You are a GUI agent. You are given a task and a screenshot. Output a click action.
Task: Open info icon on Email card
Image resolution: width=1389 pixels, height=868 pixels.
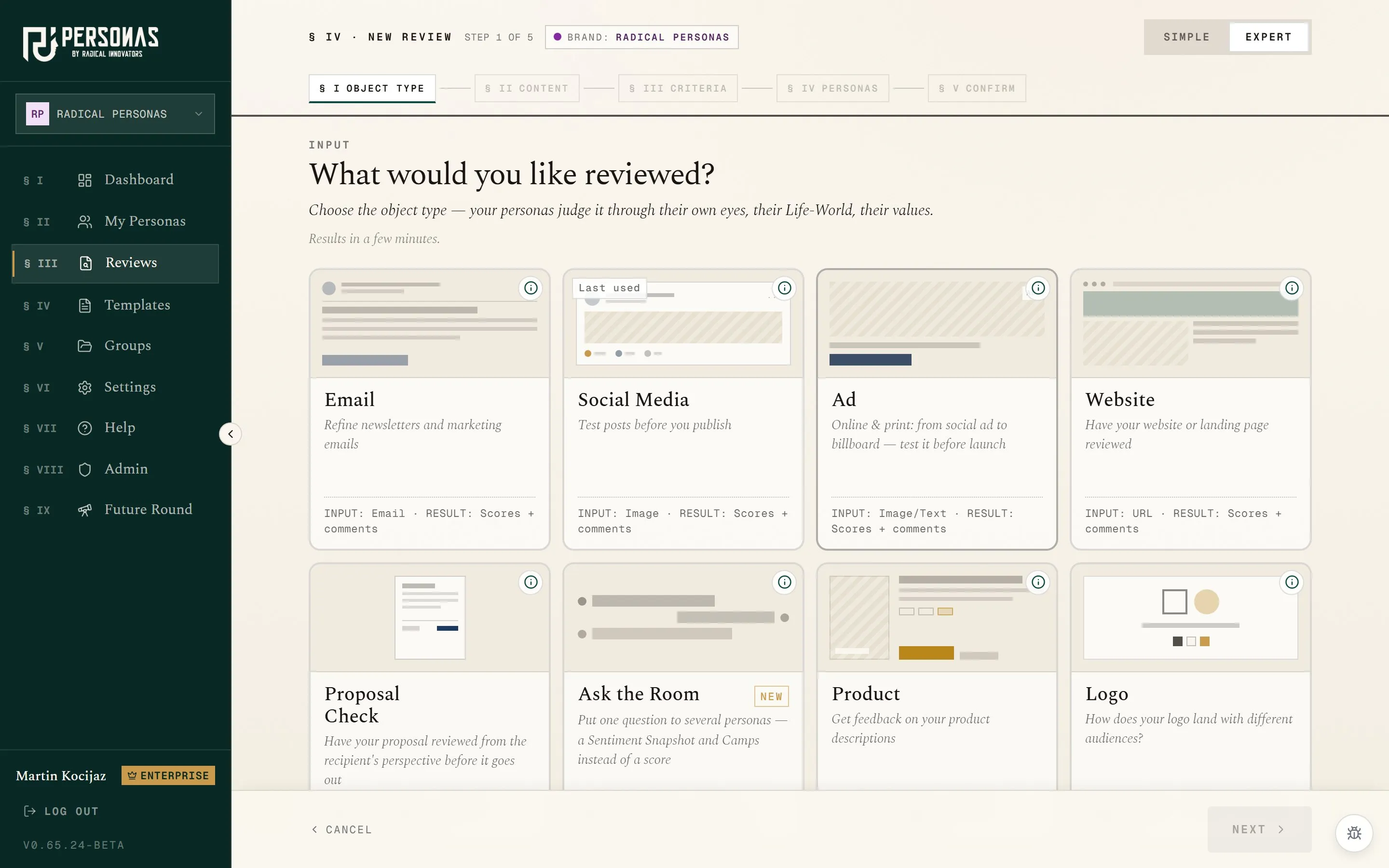click(531, 287)
